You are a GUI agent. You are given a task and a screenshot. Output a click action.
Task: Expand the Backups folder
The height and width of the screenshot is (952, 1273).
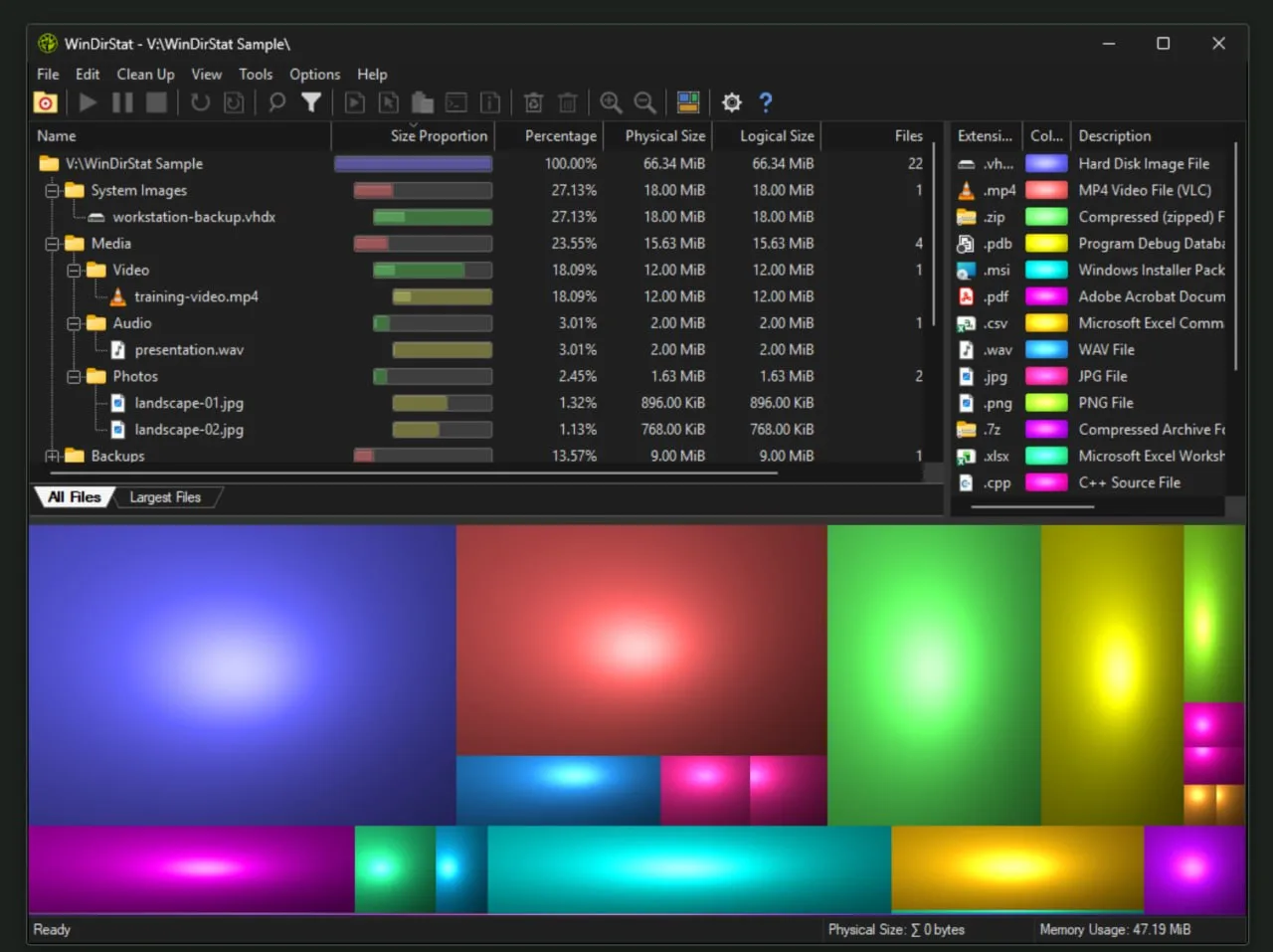pyautogui.click(x=52, y=456)
